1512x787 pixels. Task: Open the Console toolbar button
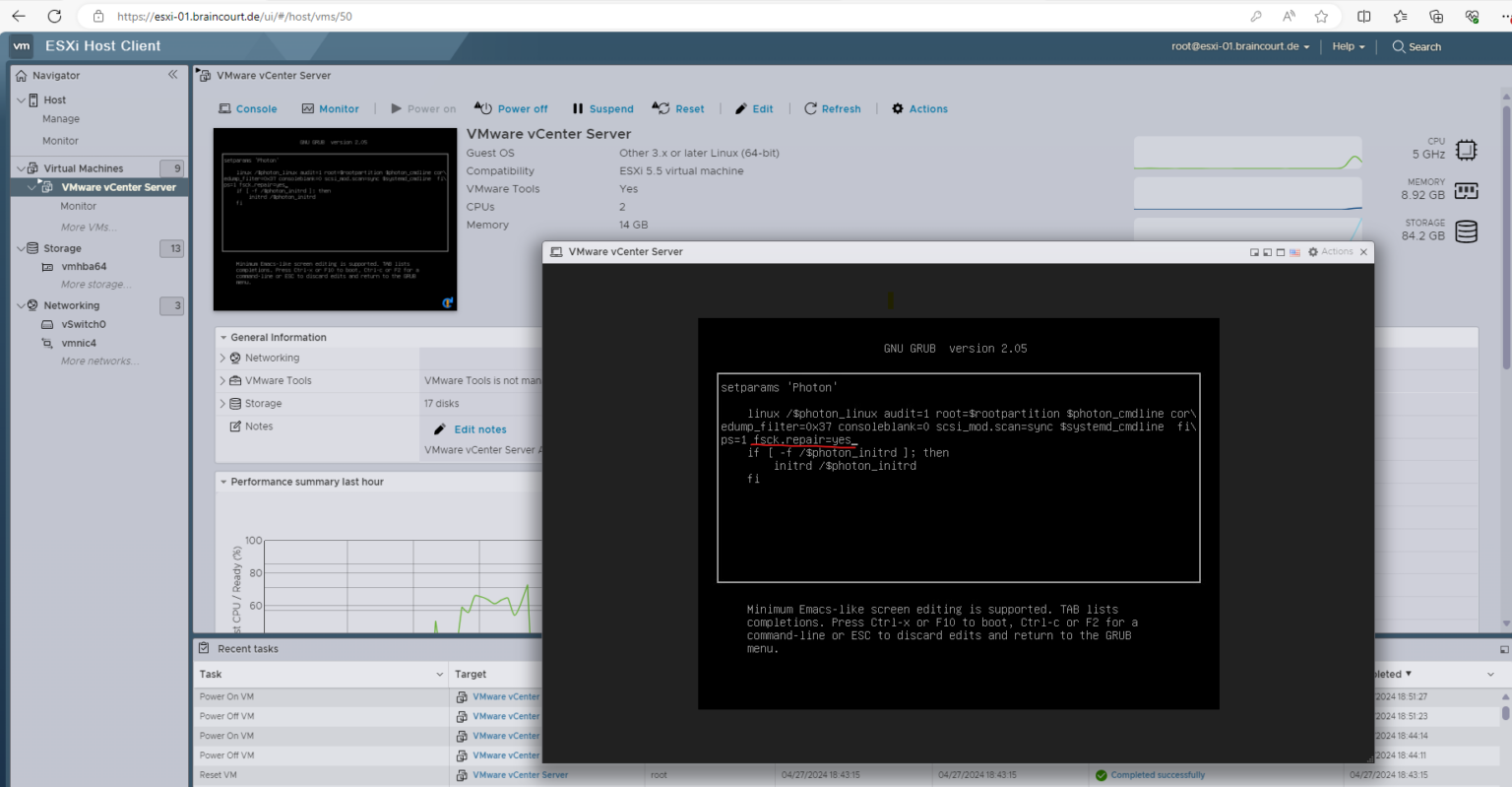pos(248,108)
